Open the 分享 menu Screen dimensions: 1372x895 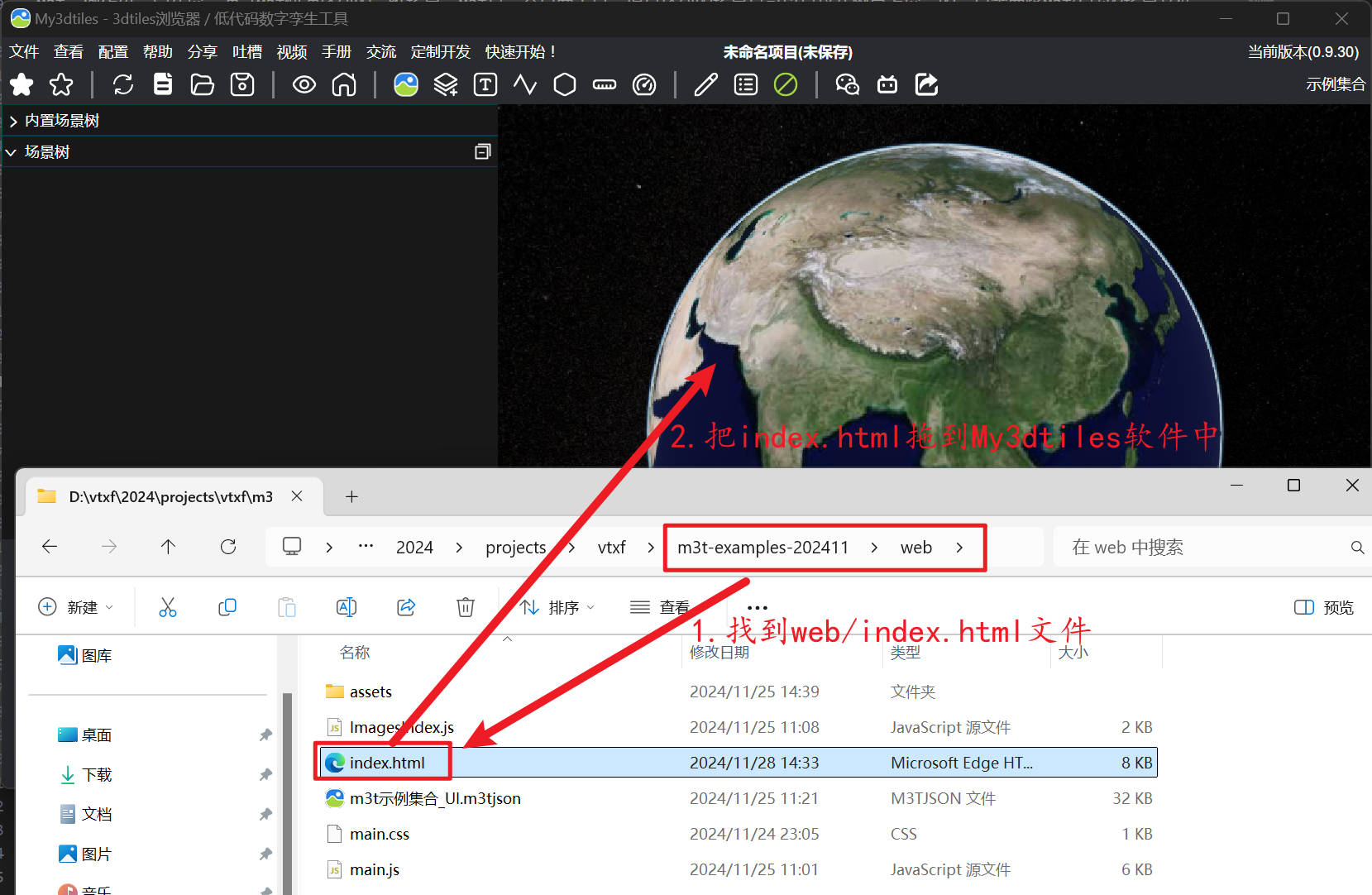coord(203,52)
